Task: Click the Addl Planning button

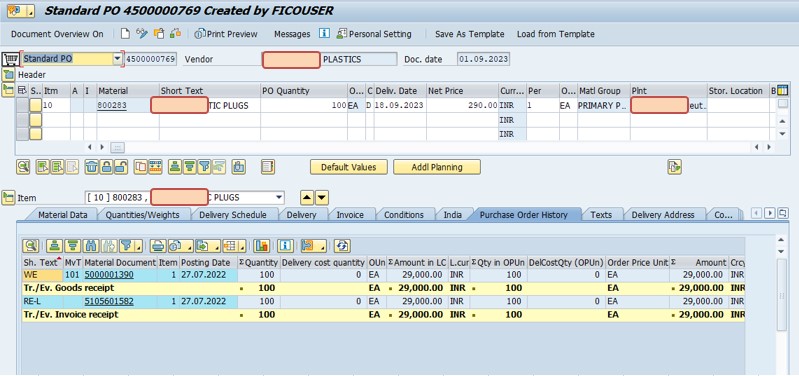Action: [437, 167]
